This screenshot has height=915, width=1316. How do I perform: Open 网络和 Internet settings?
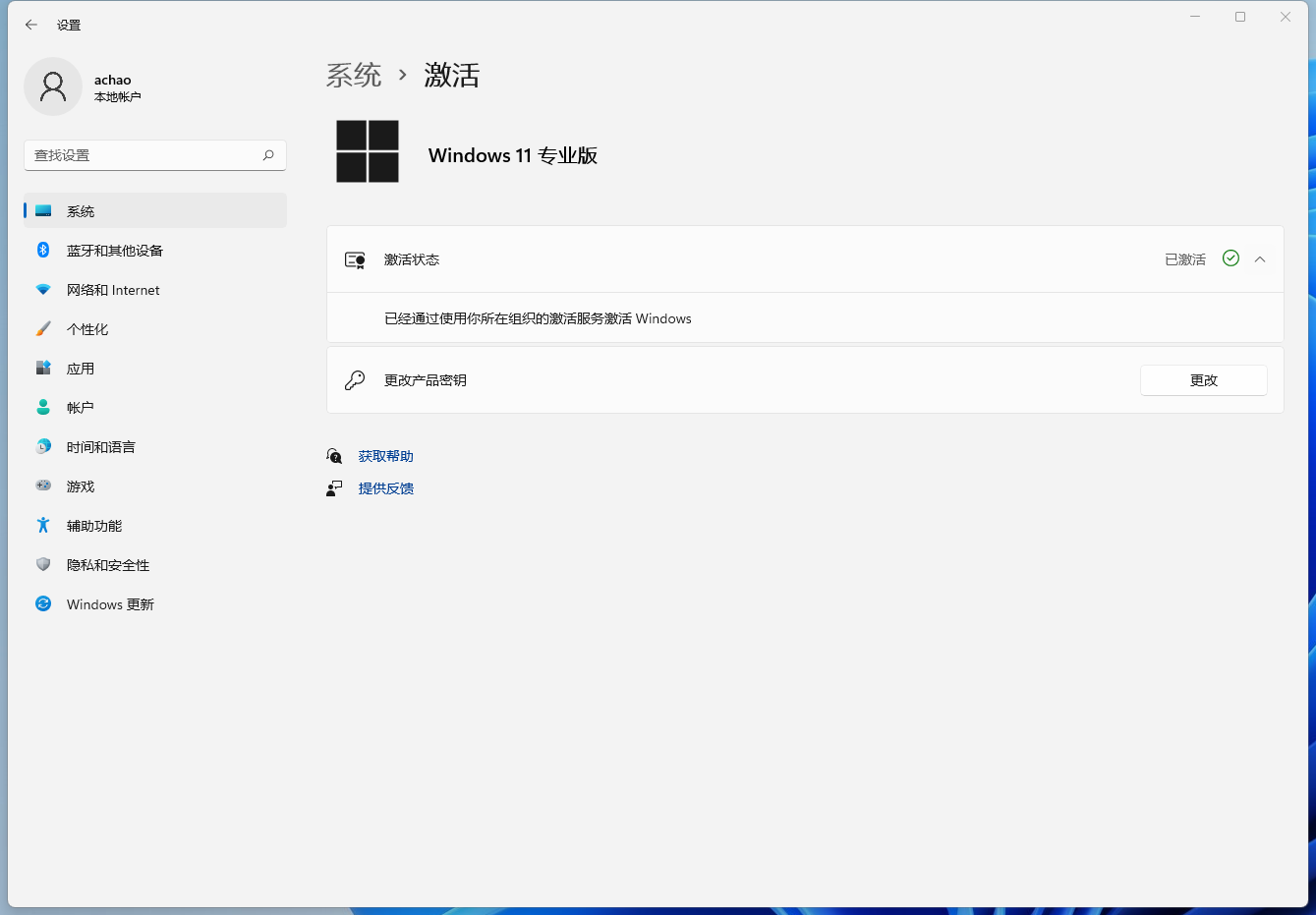pyautogui.click(x=155, y=290)
